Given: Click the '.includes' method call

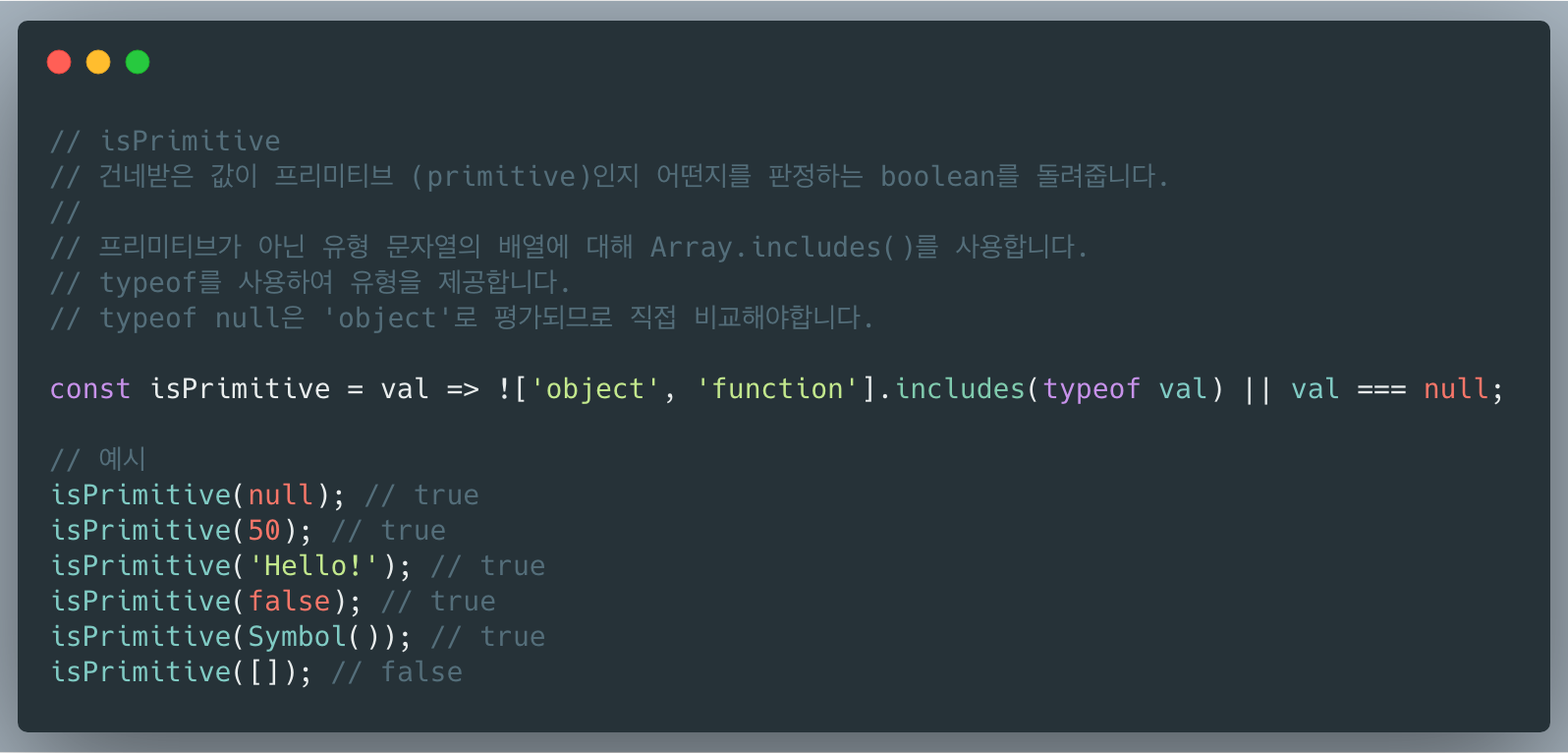Looking at the screenshot, I should pos(952,389).
